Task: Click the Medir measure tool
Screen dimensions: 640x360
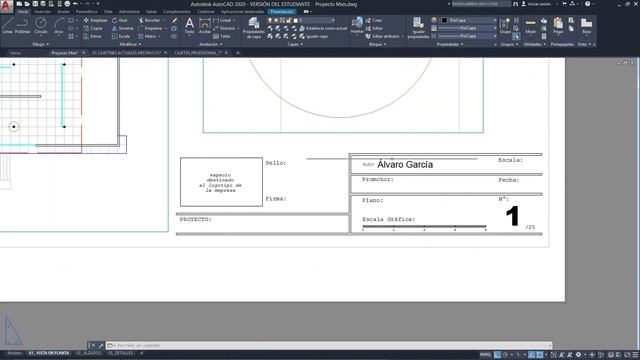Action: pyautogui.click(x=531, y=25)
